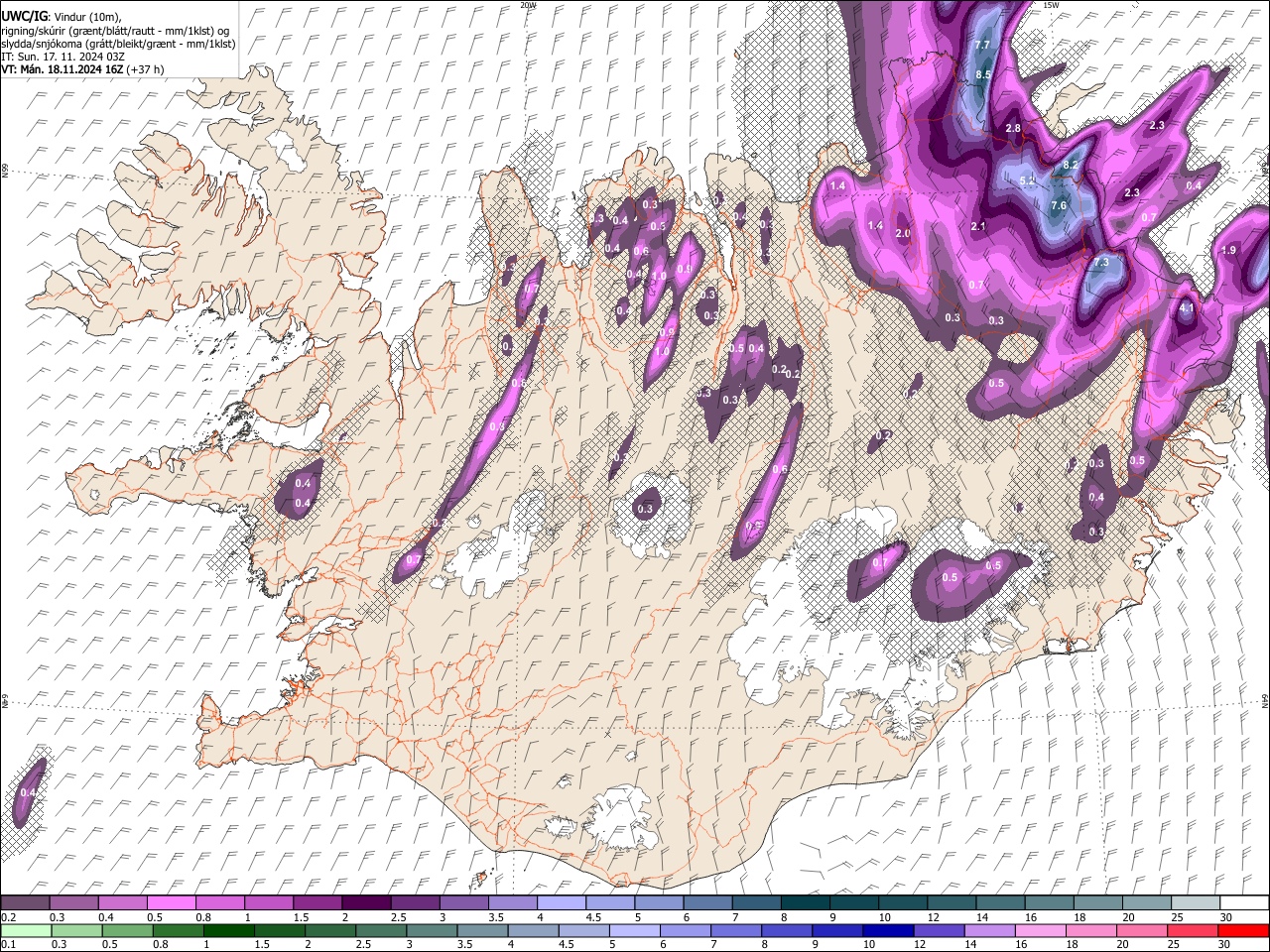Click the 20W longitude label
This screenshot has height=952, width=1270.
pos(528,5)
